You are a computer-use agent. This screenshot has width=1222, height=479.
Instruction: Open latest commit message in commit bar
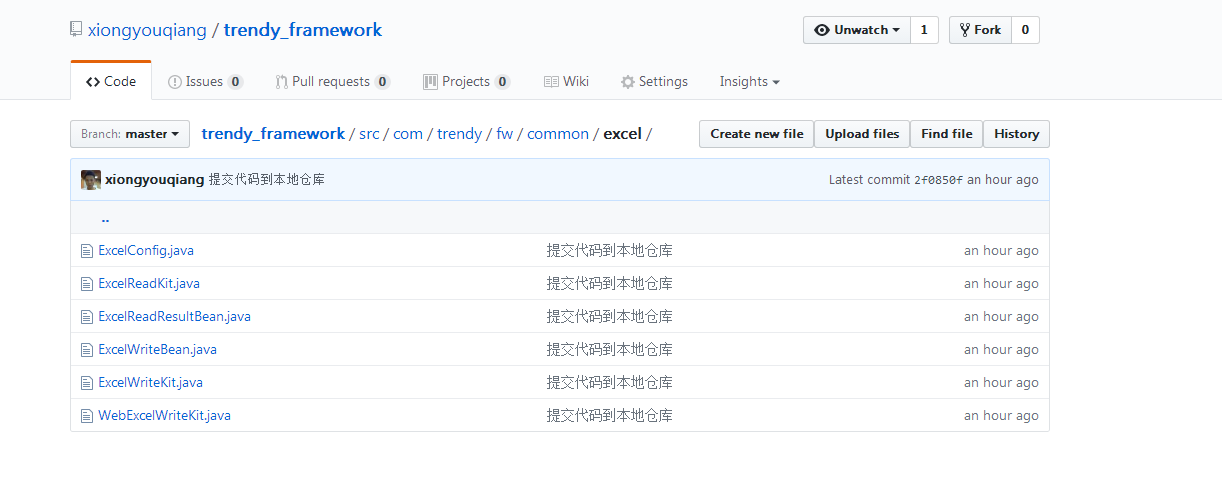[267, 180]
